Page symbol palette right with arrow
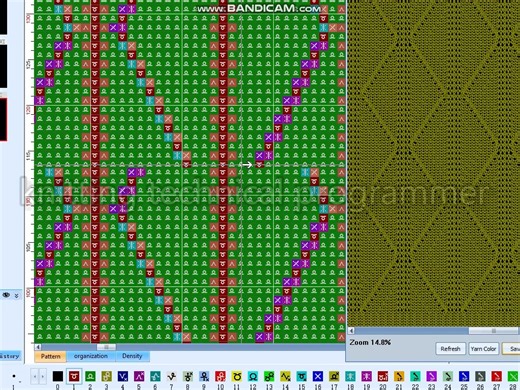Viewport: 520px width, 390px height. (x=43, y=377)
